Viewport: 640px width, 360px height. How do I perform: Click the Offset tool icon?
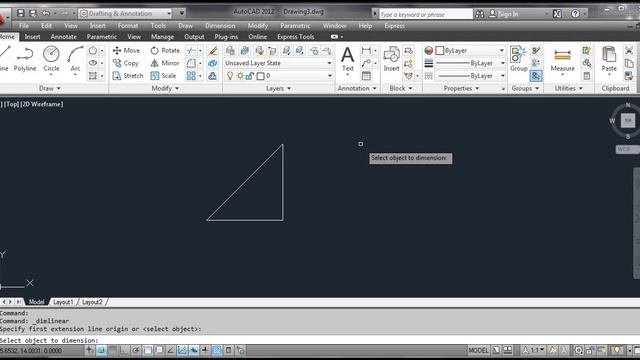click(x=213, y=76)
